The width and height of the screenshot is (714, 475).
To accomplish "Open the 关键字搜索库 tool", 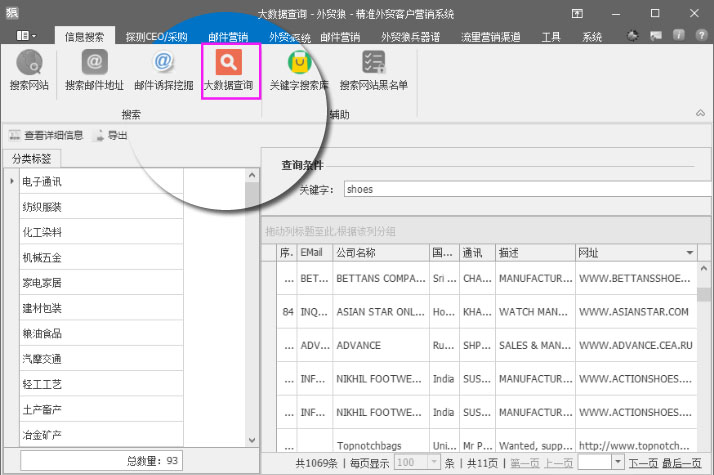I will [299, 70].
